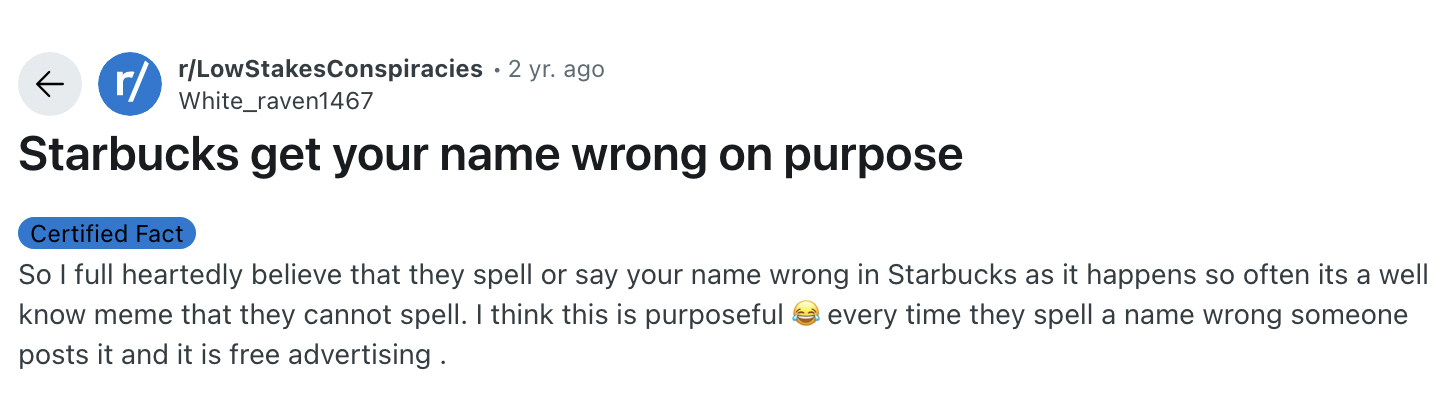Select the Certified Fact flair tag
1440x404 pixels.
pyautogui.click(x=107, y=234)
